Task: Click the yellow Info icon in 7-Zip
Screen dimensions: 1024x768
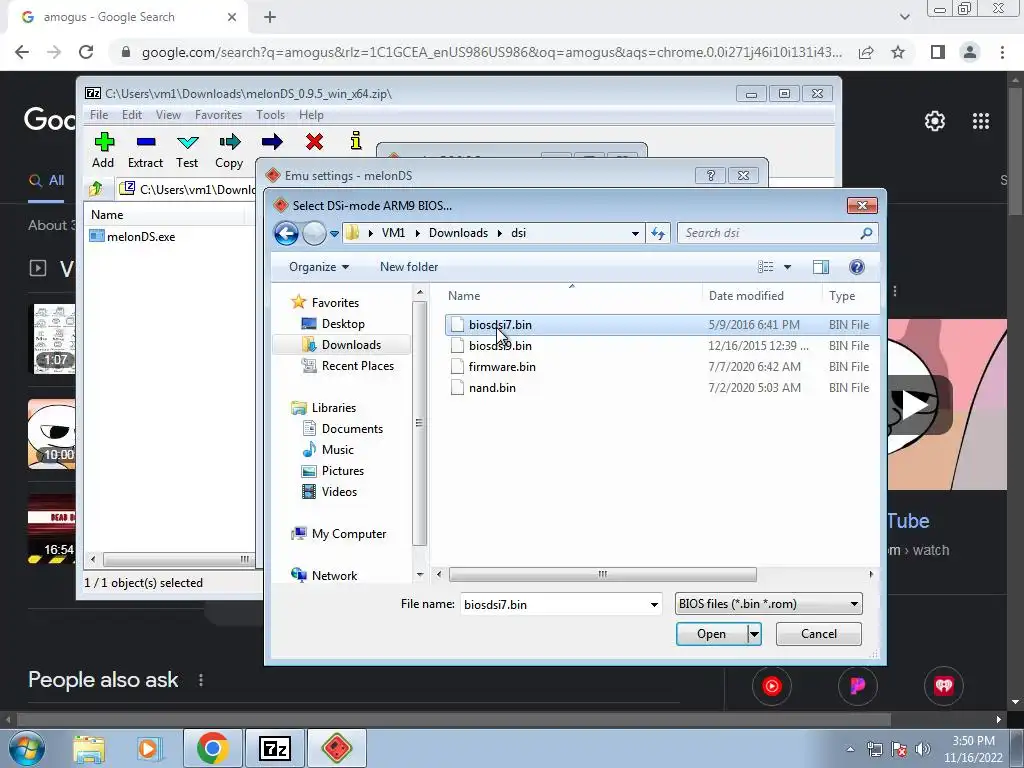Action: pos(356,141)
